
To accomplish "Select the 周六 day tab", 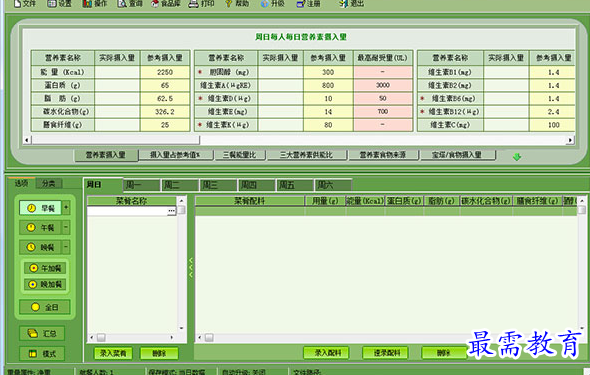I will pos(333,185).
